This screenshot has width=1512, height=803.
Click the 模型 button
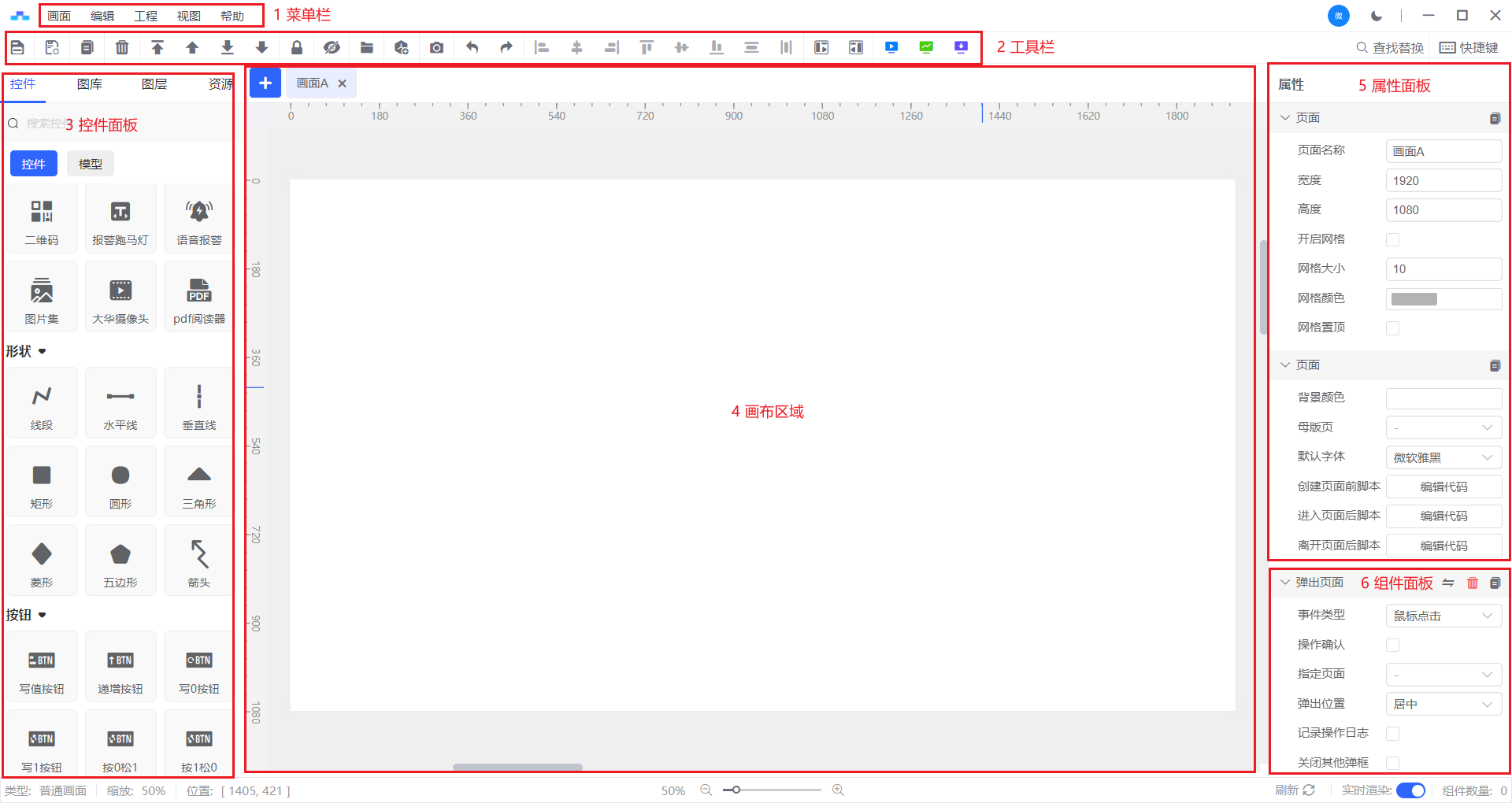pos(91,164)
